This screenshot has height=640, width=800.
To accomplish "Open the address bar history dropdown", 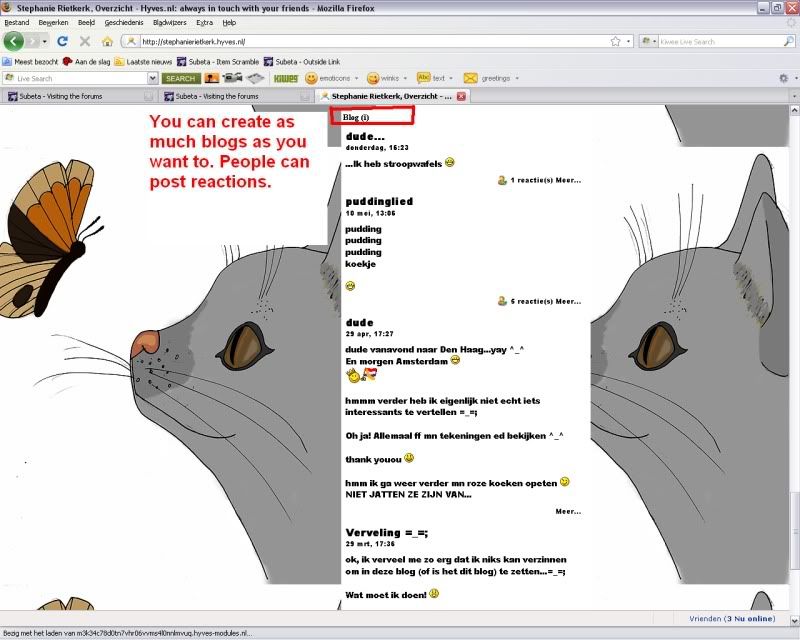I will click(629, 42).
